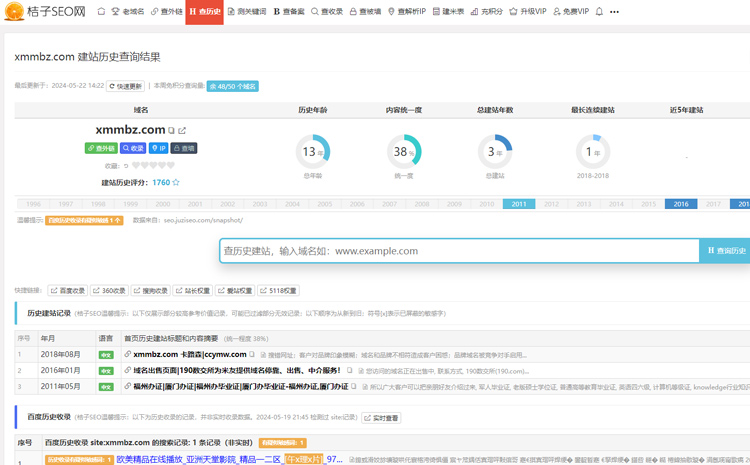This screenshot has width=750, height=465.
Task: Select year 2005 on the timeline
Action: click(x=325, y=204)
